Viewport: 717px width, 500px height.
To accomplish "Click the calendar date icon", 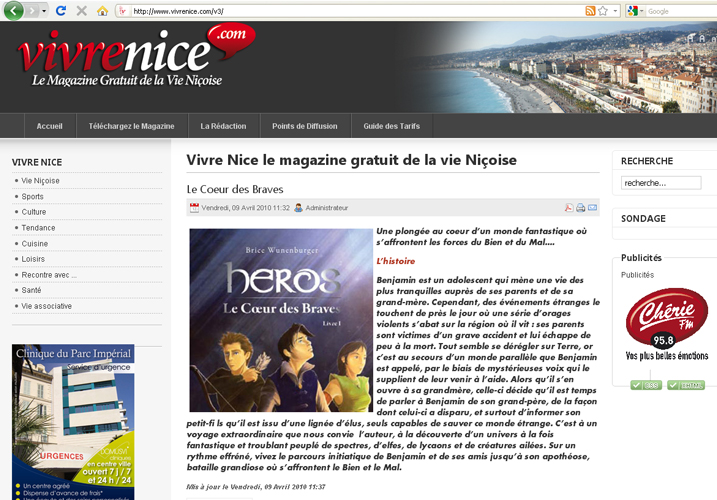I will coord(194,208).
